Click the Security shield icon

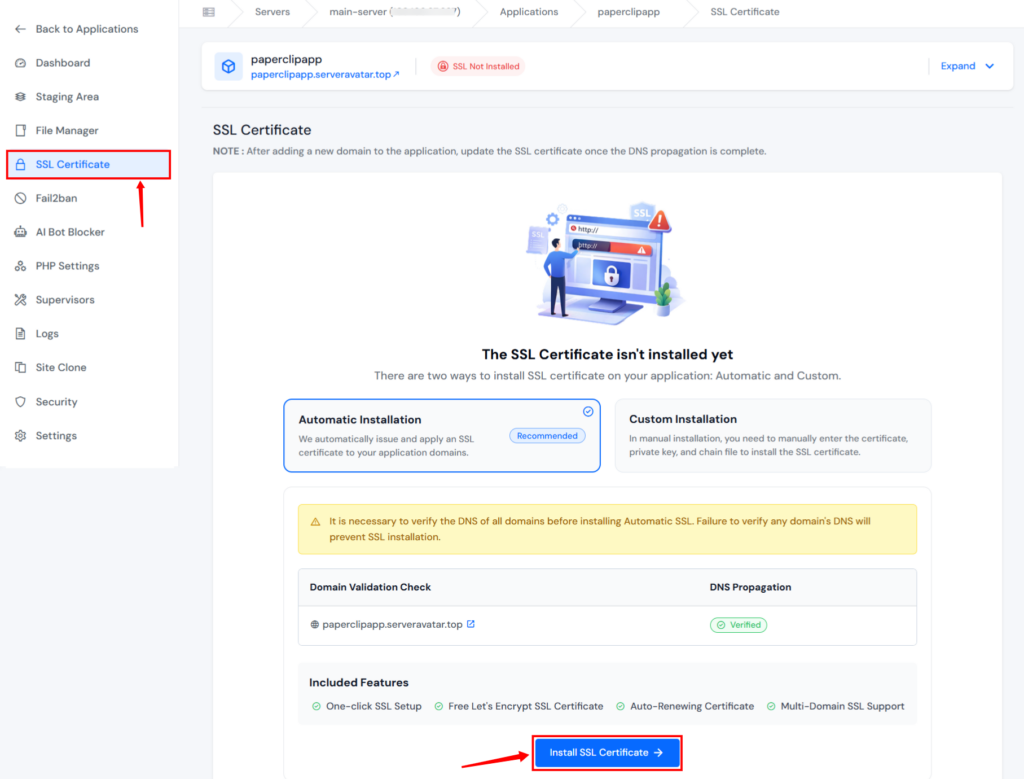21,402
